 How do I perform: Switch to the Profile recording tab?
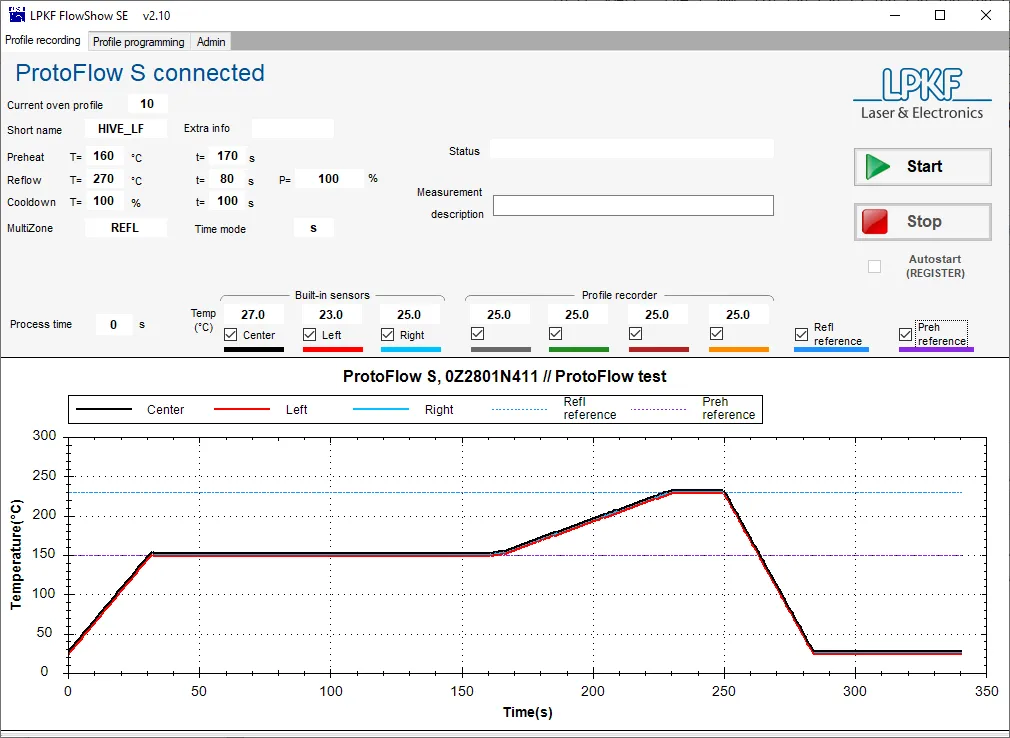[43, 40]
